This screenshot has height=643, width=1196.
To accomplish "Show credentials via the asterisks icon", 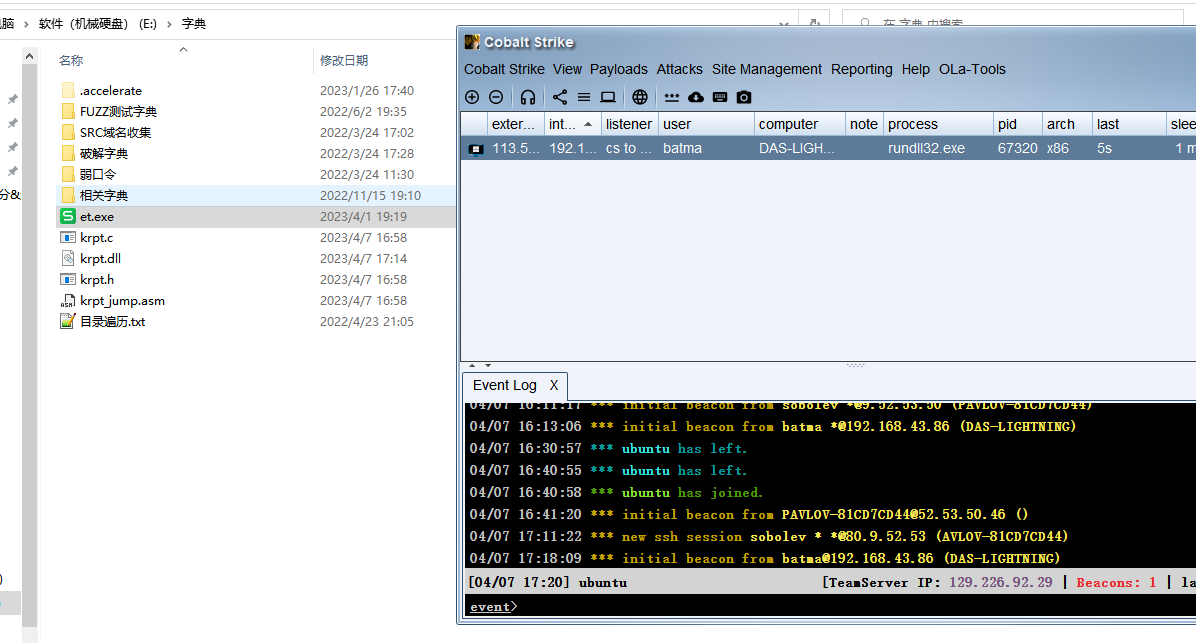I will click(671, 97).
